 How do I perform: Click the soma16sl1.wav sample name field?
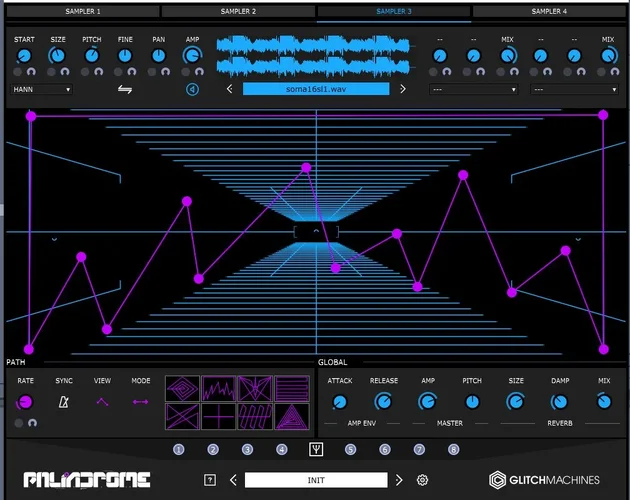click(x=316, y=89)
